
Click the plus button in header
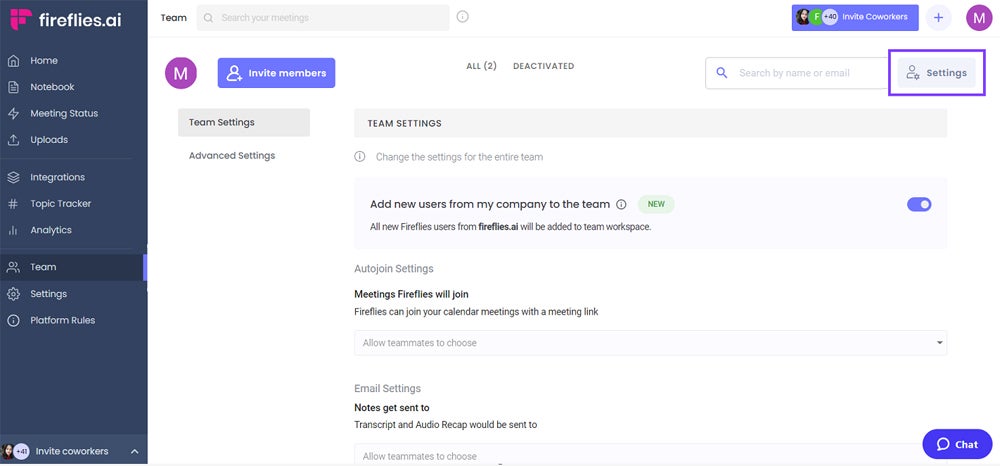tap(938, 18)
